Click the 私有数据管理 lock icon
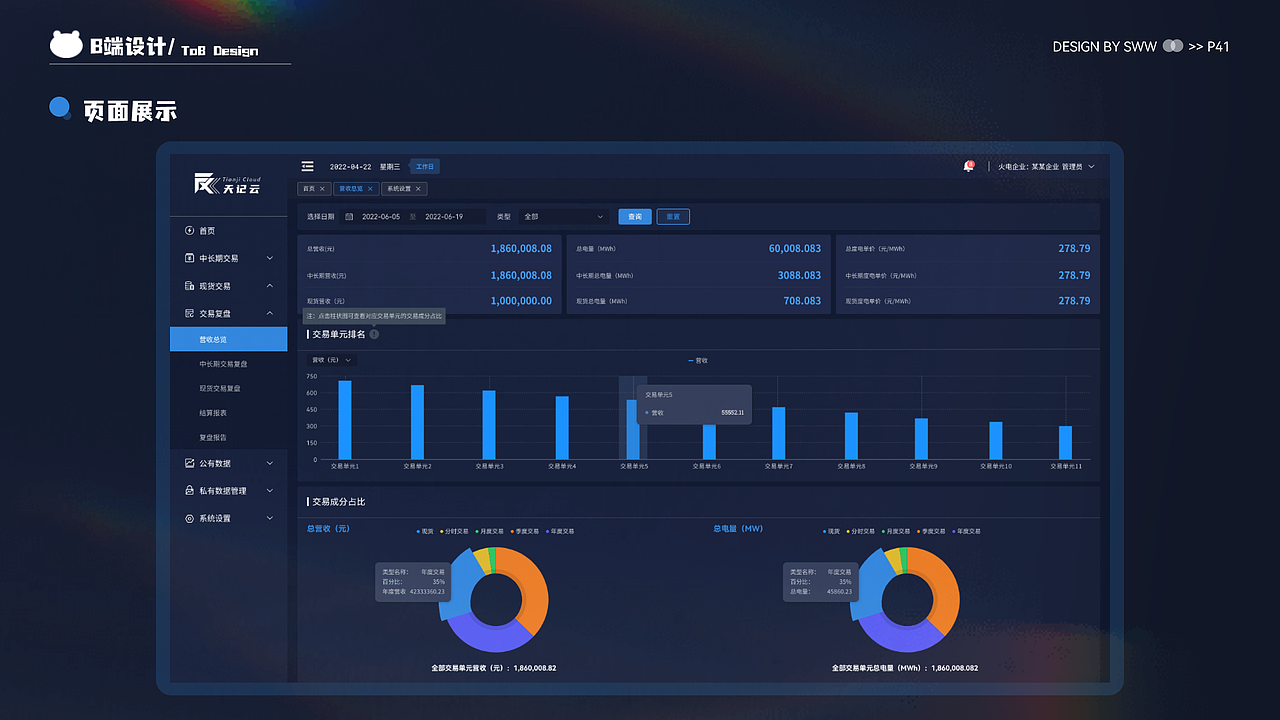 tap(190, 491)
